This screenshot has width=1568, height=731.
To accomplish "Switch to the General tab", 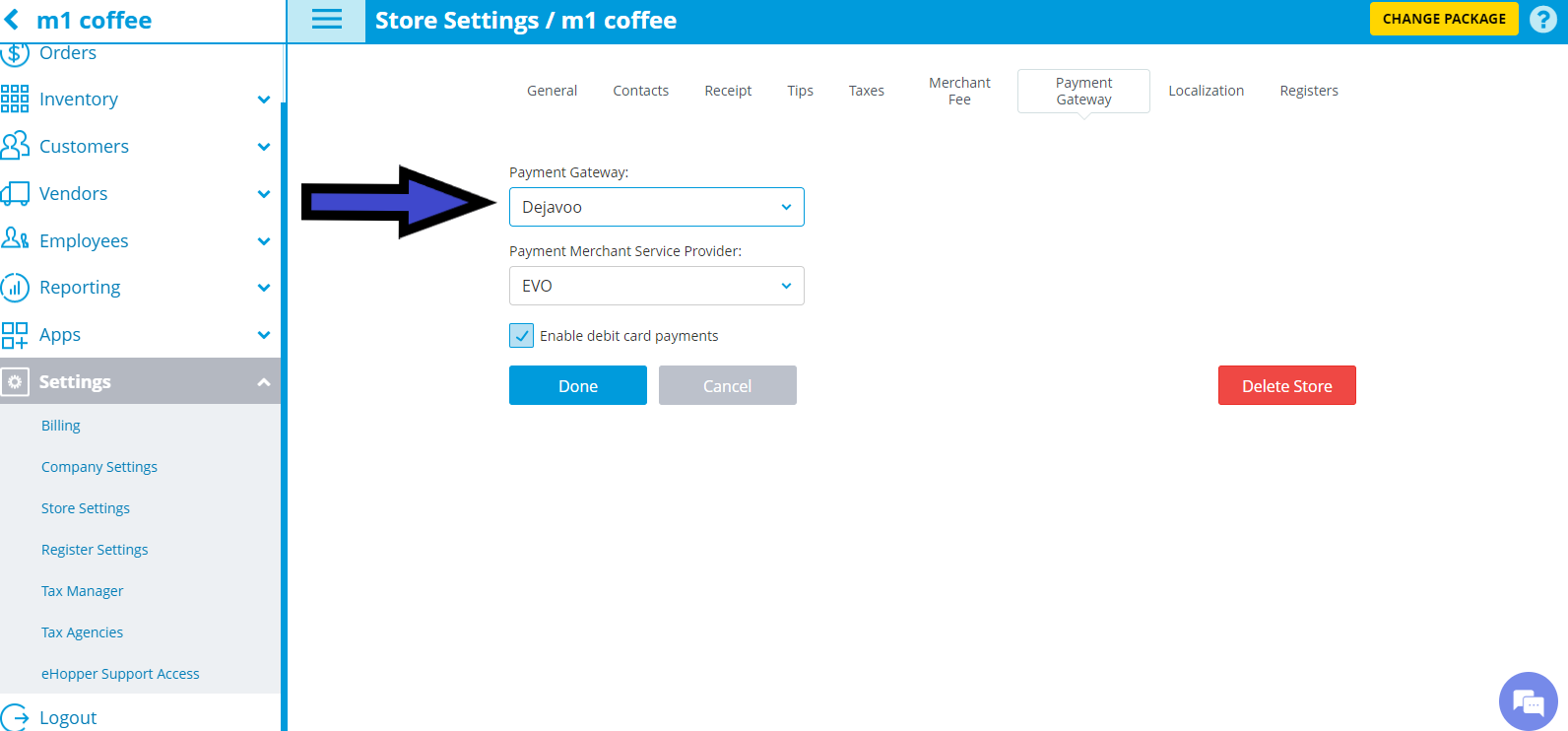I will (552, 91).
